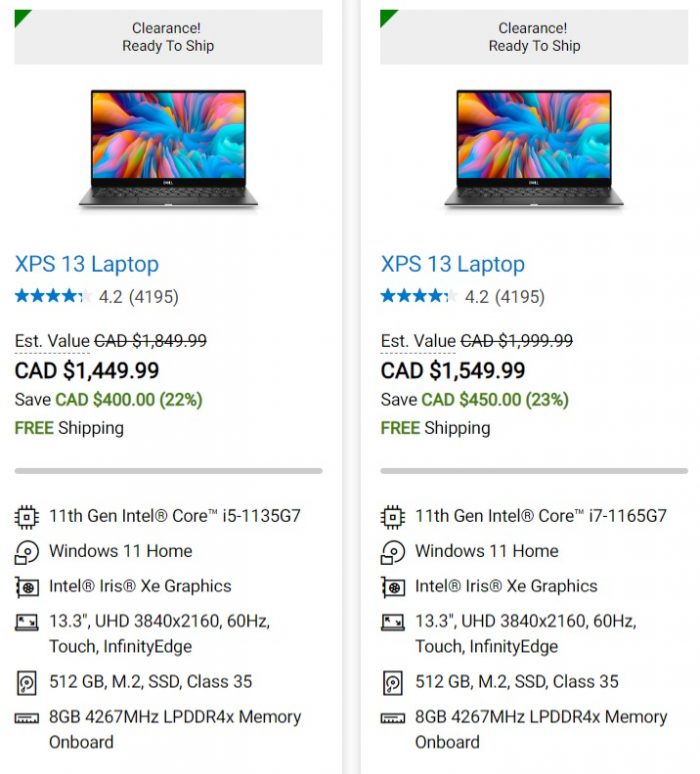
Task: Click graphics card icon on left listing
Action: pyautogui.click(x=27, y=587)
